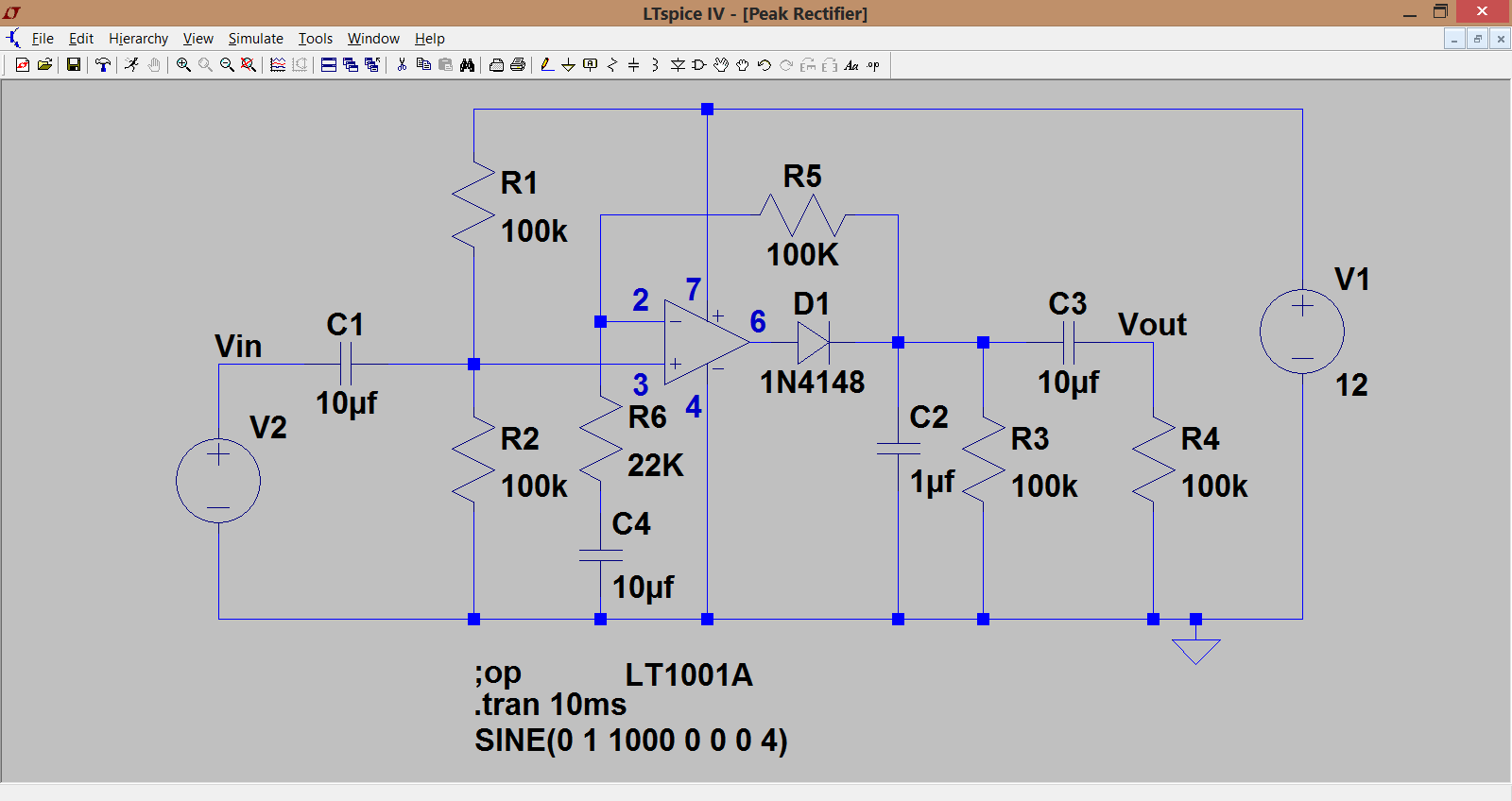Open print setup from the toolbar
1512x801 pixels.
496,65
